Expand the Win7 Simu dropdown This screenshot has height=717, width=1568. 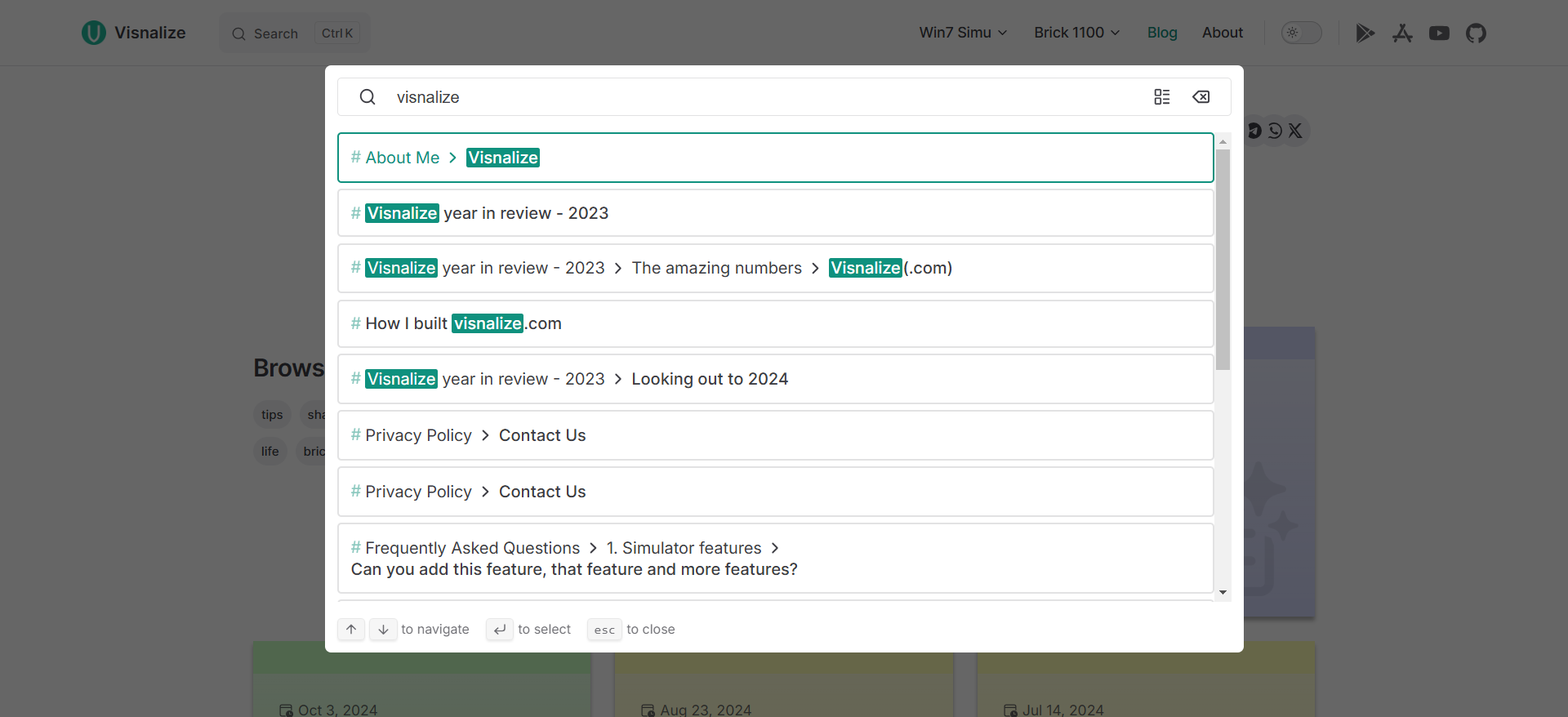pyautogui.click(x=963, y=33)
